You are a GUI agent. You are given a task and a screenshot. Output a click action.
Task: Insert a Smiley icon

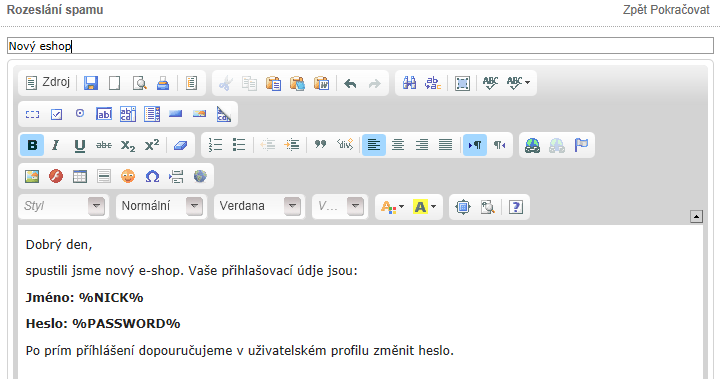click(128, 176)
